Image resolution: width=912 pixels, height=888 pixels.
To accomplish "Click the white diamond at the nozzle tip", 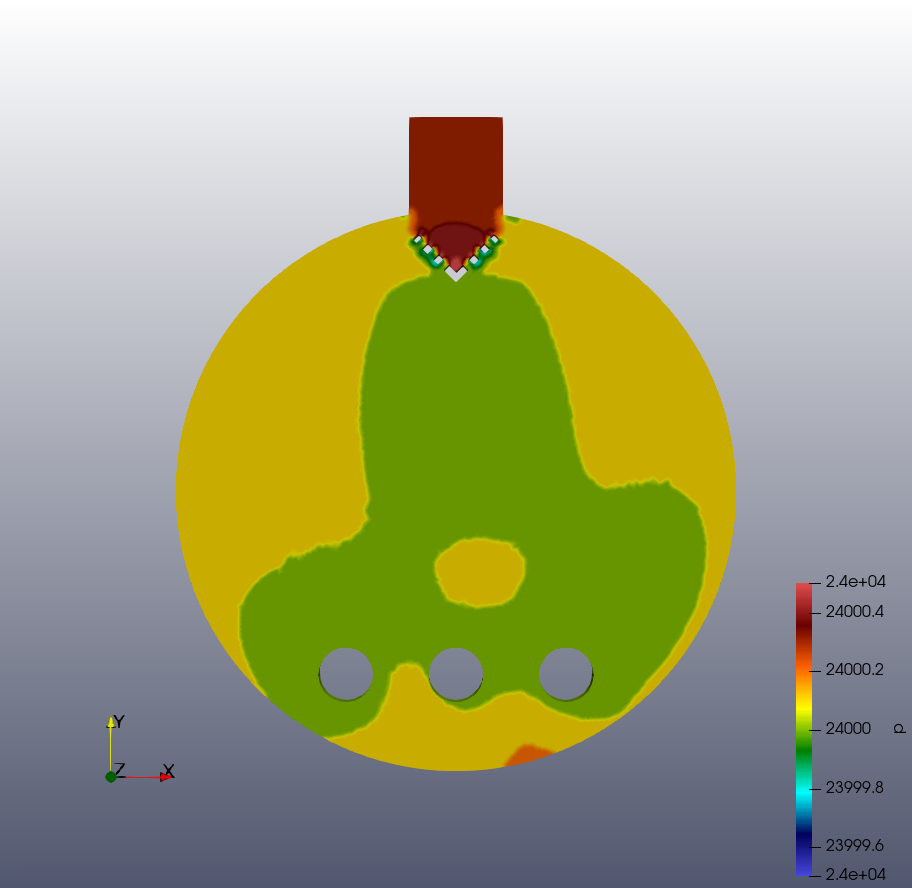I will pos(456,273).
